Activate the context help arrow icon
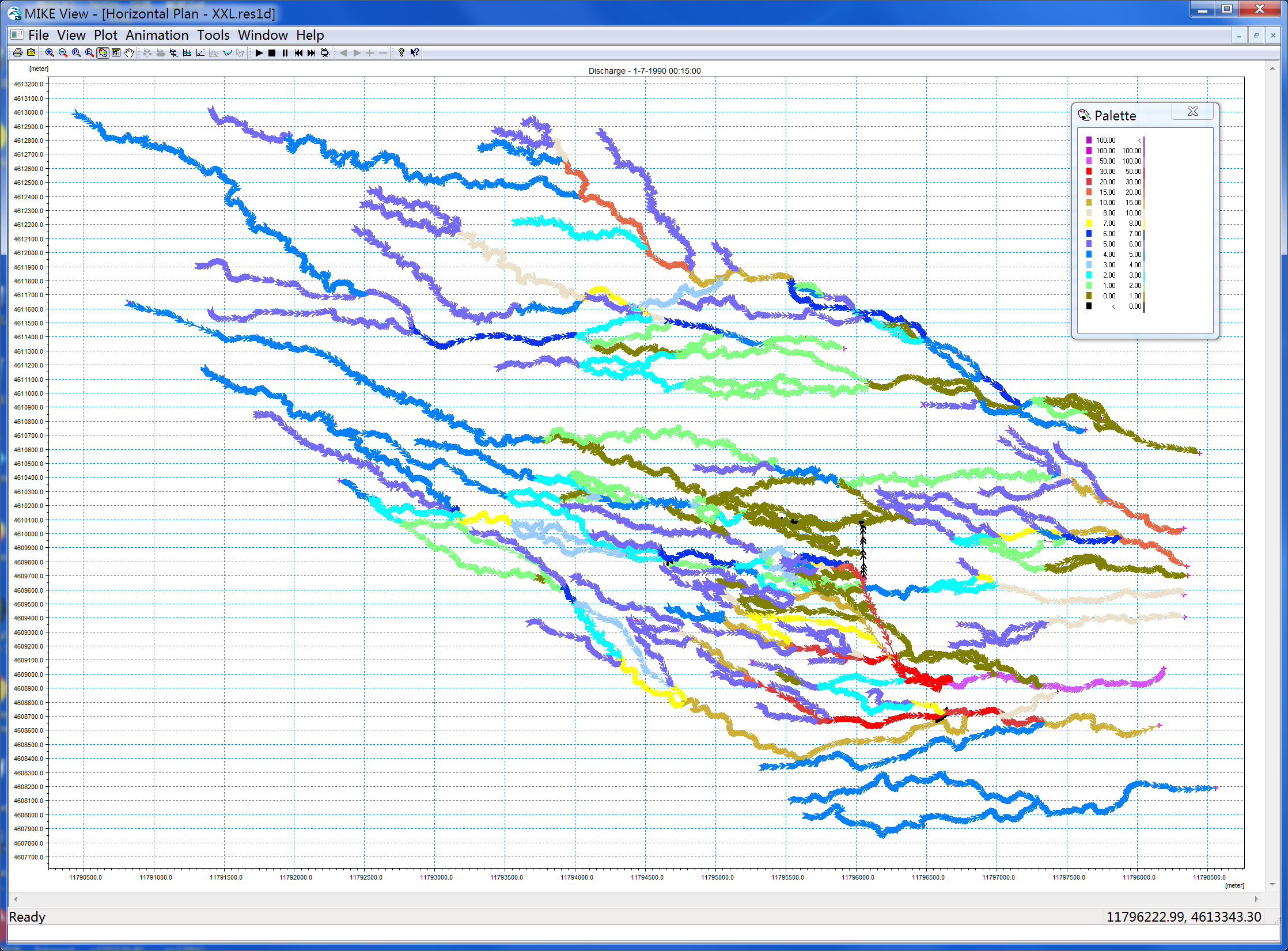The width and height of the screenshot is (1288, 951). pyautogui.click(x=415, y=53)
